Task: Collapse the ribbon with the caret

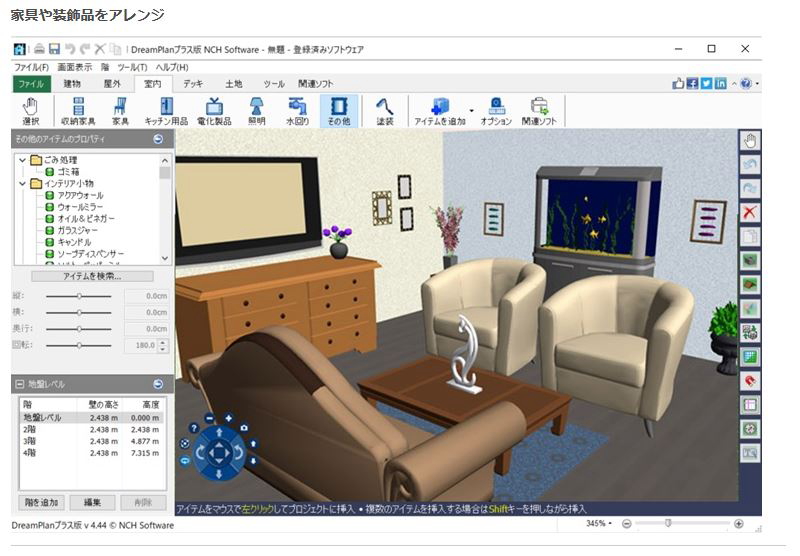Action: tap(734, 84)
